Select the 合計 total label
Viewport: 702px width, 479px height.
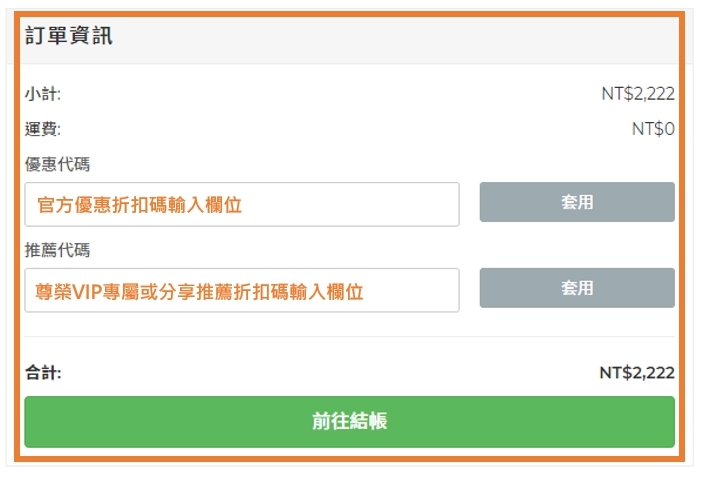43,373
